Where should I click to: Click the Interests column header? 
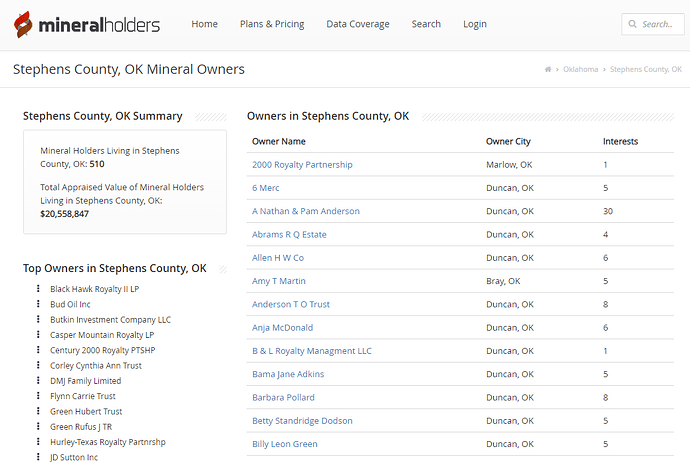620,141
